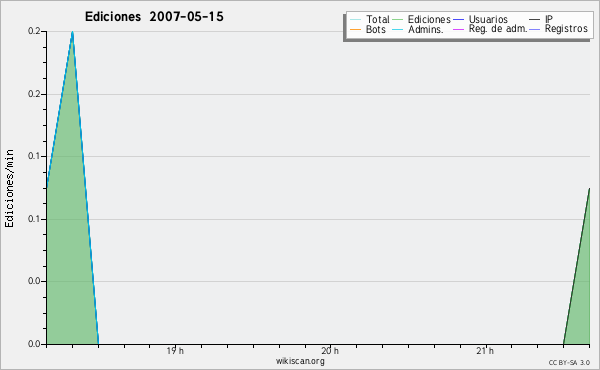Image resolution: width=600 pixels, height=370 pixels.
Task: Click the '19 h' x-axis label
Action: pos(175,350)
